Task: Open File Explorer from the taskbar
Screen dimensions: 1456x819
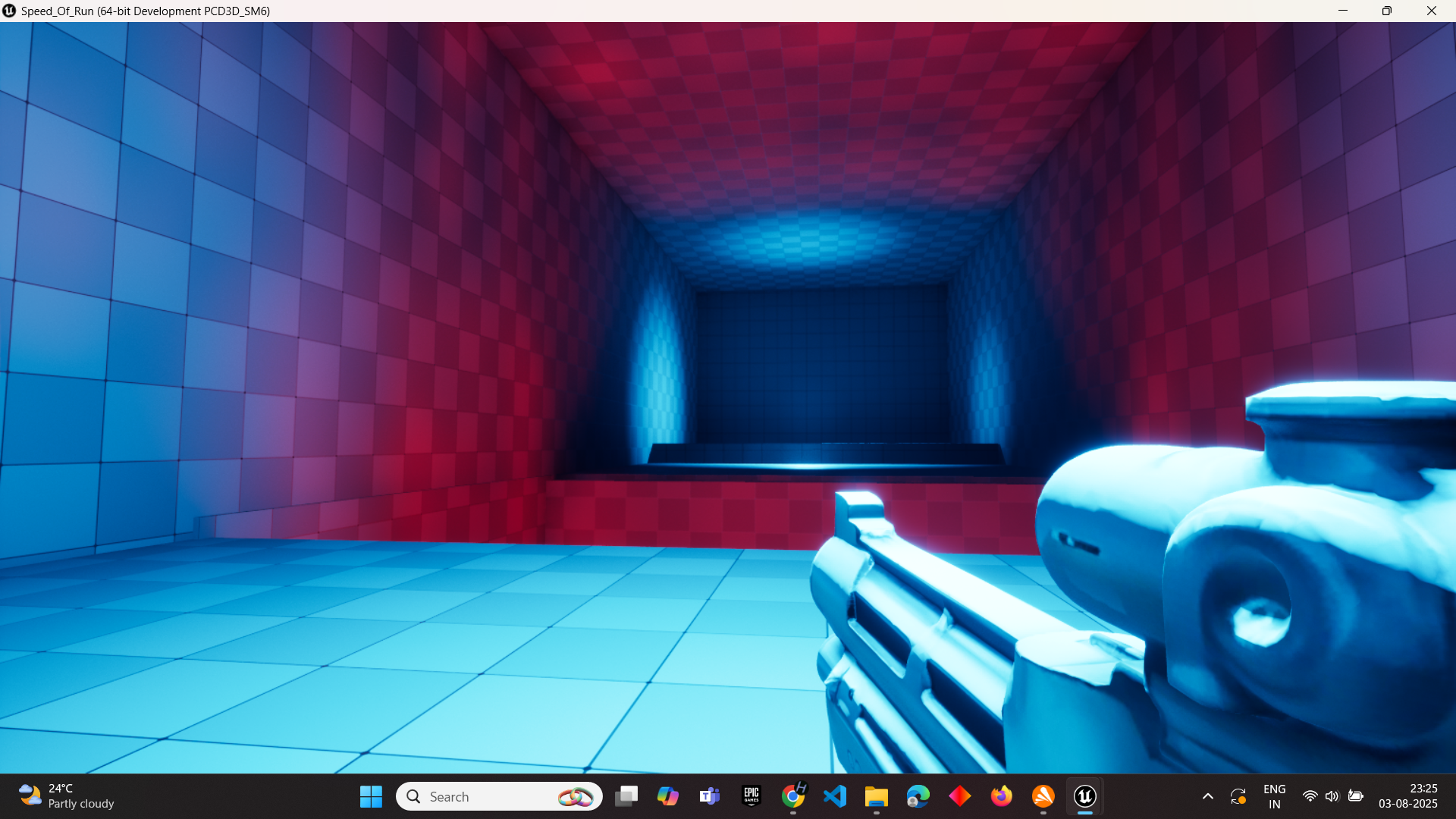Action: click(876, 796)
